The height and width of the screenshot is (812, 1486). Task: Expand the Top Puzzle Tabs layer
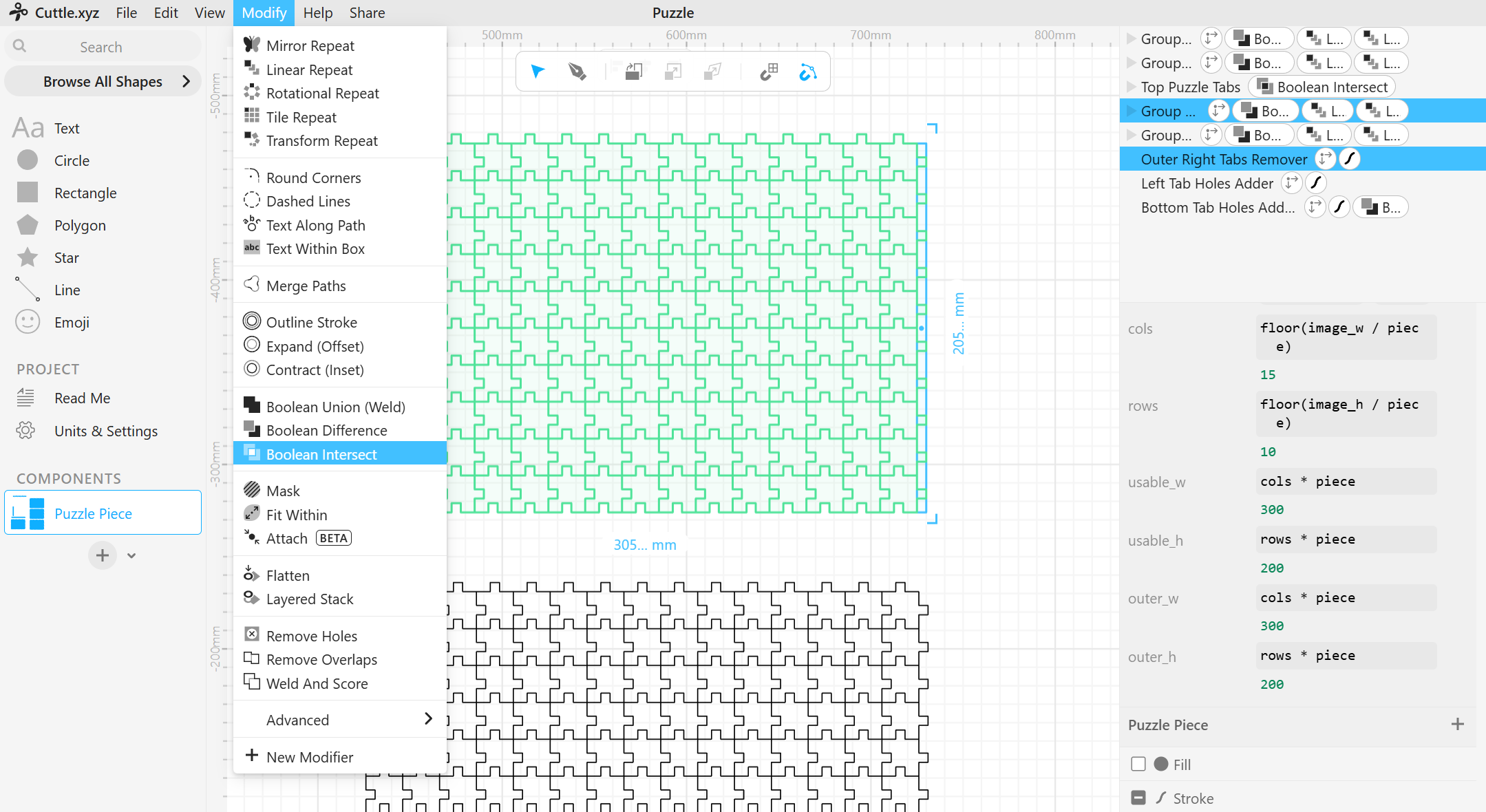(x=1130, y=87)
